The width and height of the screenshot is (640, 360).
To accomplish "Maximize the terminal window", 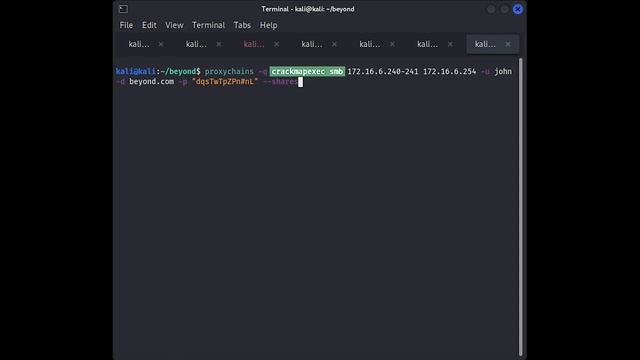I will [504, 9].
